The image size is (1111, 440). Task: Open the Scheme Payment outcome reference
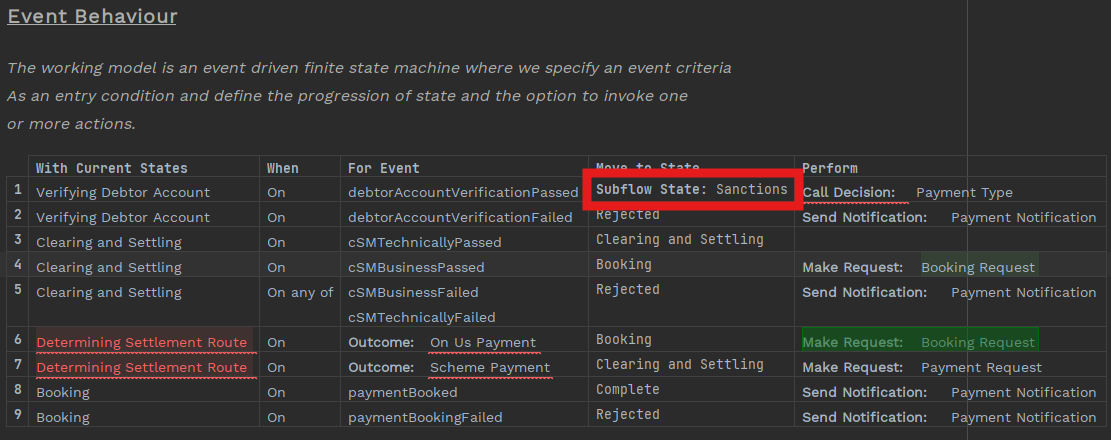[489, 367]
